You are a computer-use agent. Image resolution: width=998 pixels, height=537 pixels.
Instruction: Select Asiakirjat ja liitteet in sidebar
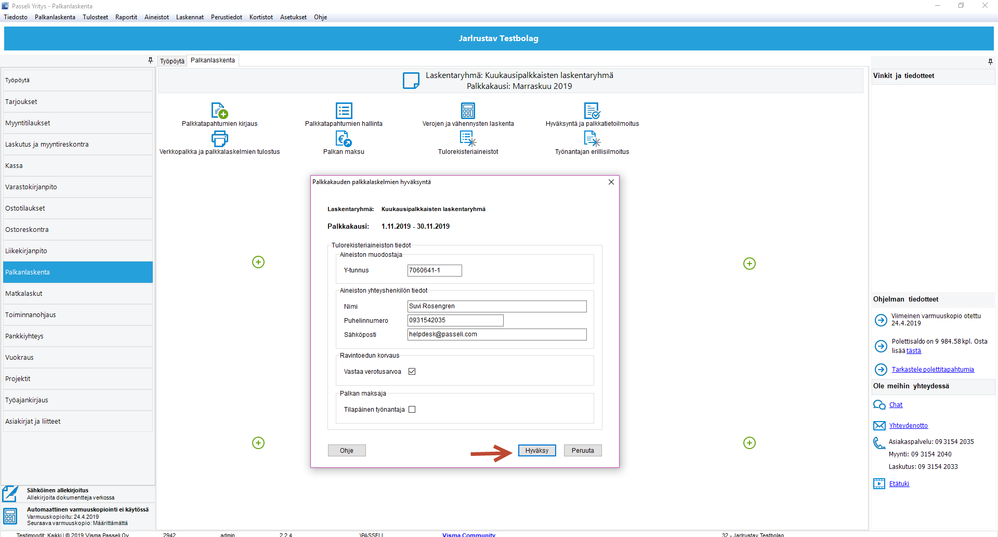point(78,421)
